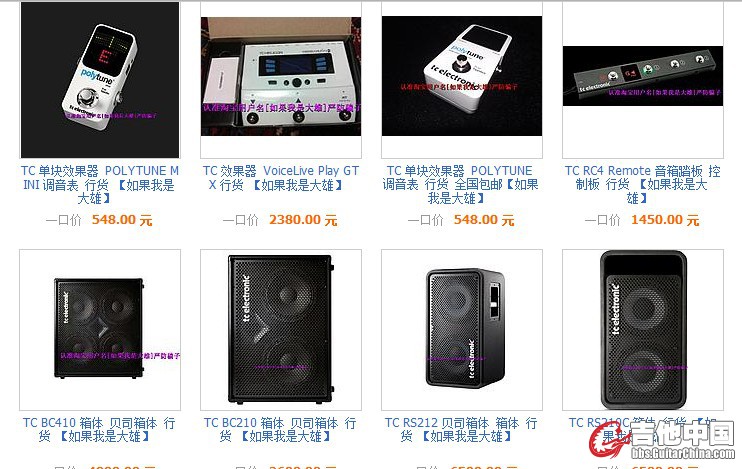Click the TC POLYTUNE MINI 调音表 title link

[100, 185]
